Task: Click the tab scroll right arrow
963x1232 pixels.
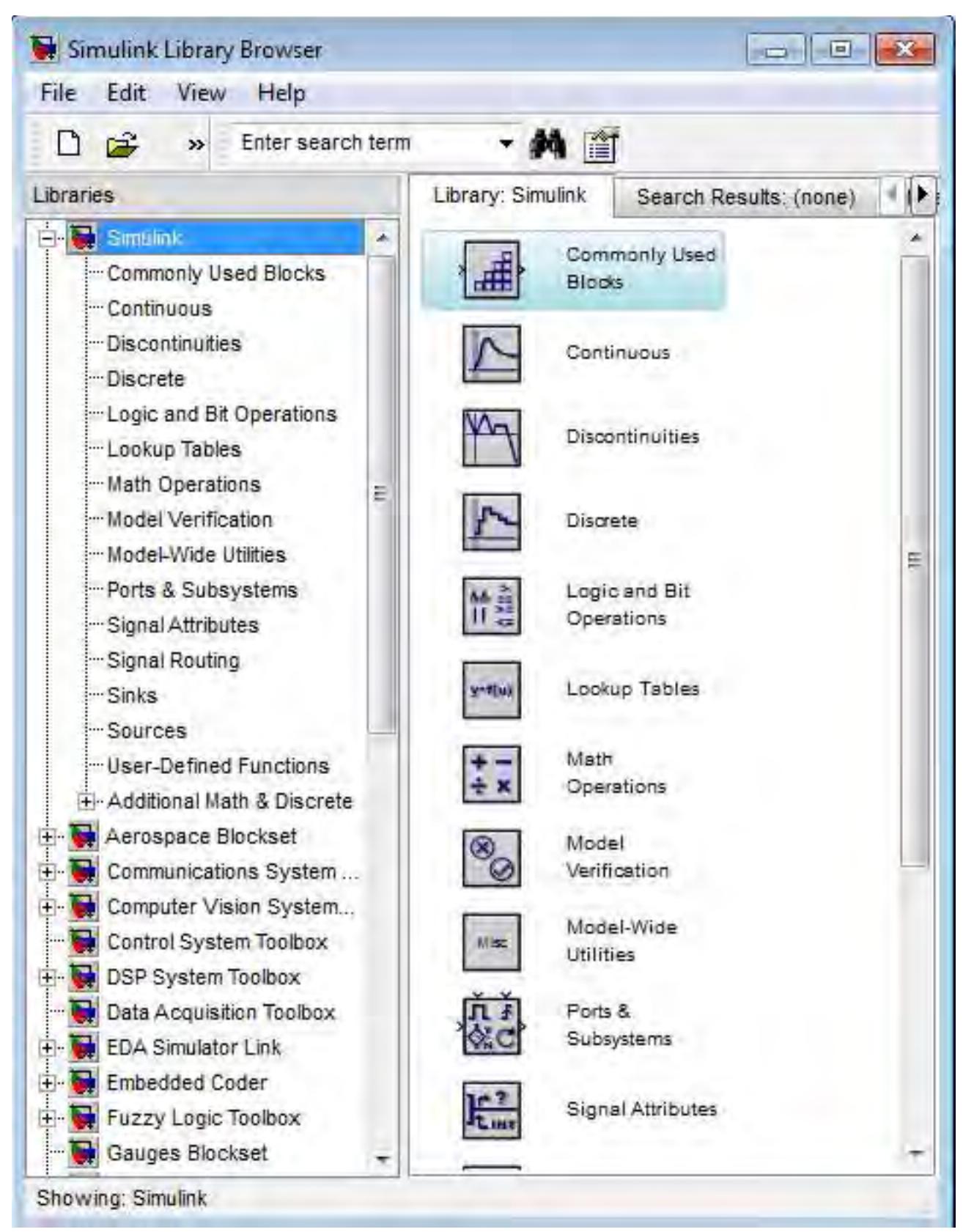Action: 922,195
